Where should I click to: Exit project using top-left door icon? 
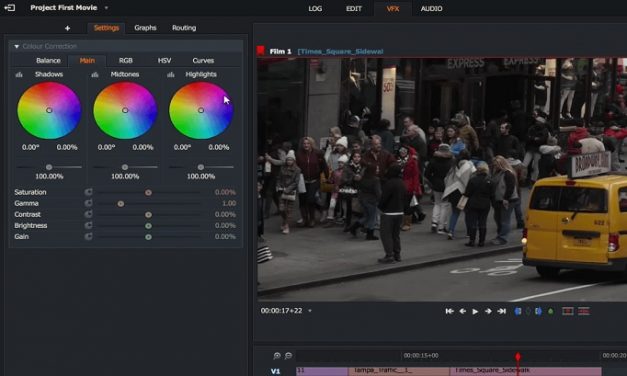(10, 8)
